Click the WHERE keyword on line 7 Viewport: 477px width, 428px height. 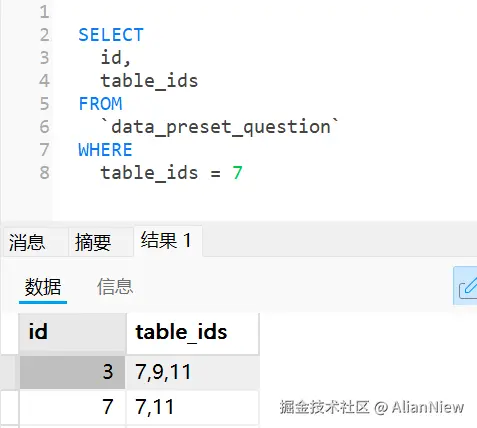click(x=105, y=150)
